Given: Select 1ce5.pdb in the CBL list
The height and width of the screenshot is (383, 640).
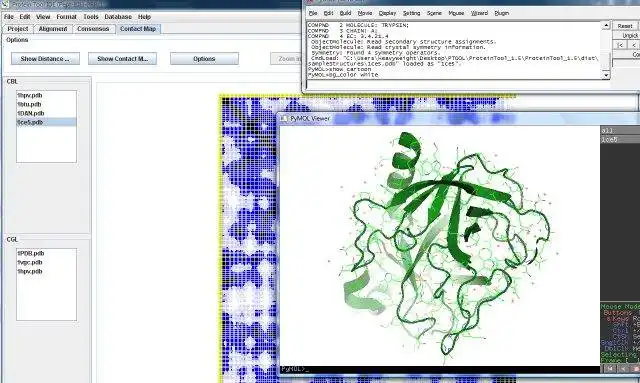Looking at the screenshot, I should tap(46, 122).
